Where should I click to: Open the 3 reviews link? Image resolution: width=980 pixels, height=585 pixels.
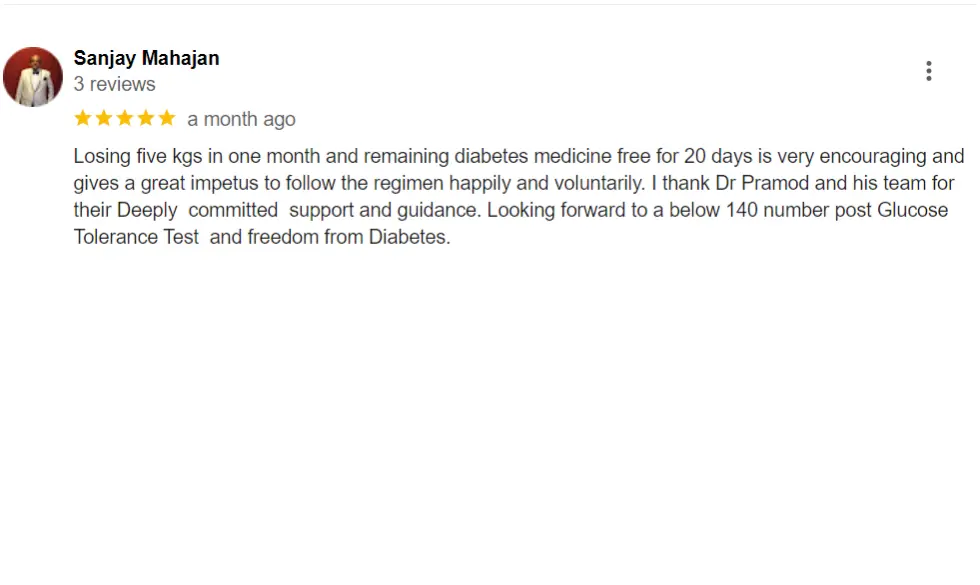click(114, 84)
